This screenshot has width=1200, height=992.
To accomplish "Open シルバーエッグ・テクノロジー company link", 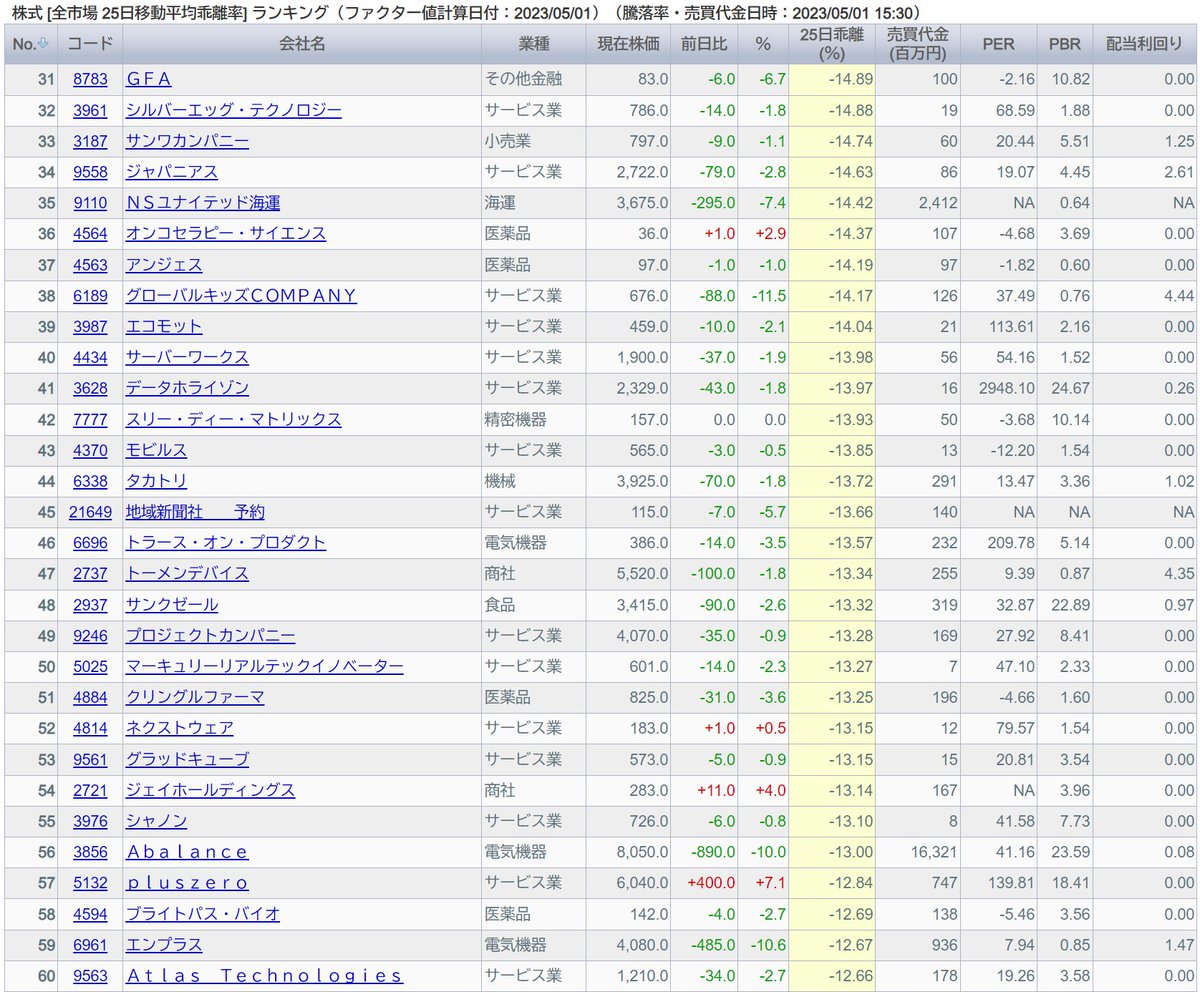I will click(233, 110).
